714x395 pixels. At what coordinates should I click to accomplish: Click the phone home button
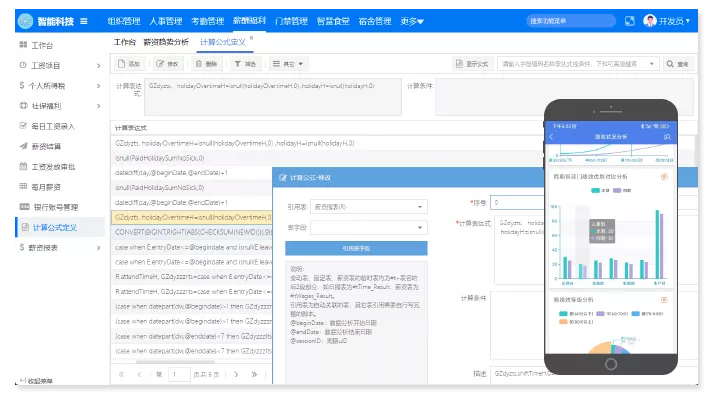(x=611, y=364)
